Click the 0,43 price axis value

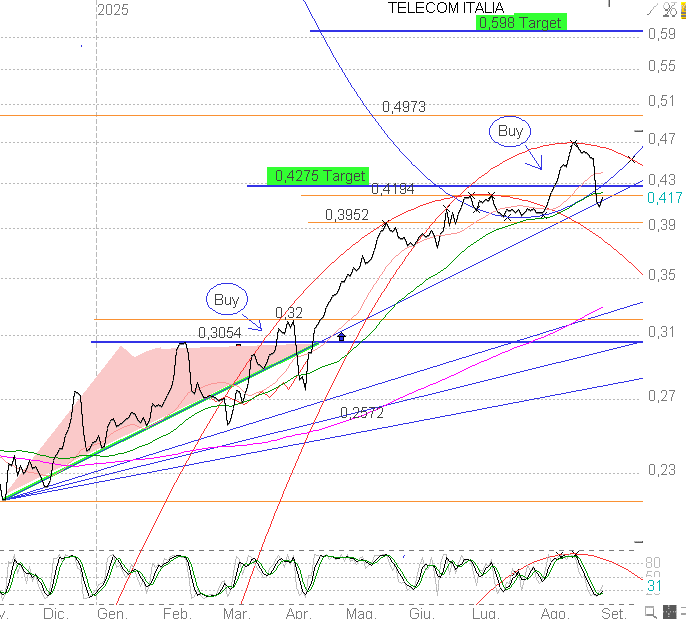[x=662, y=179]
